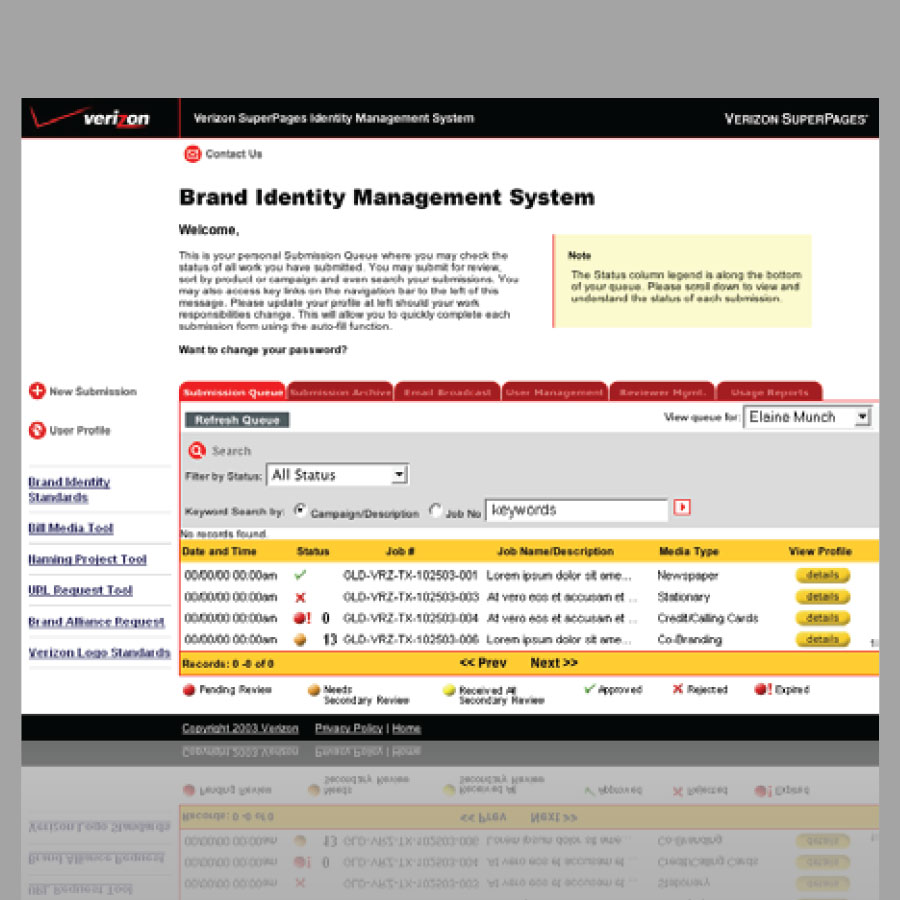Open the View queue for dropdown
The height and width of the screenshot is (900, 900).
click(x=808, y=417)
